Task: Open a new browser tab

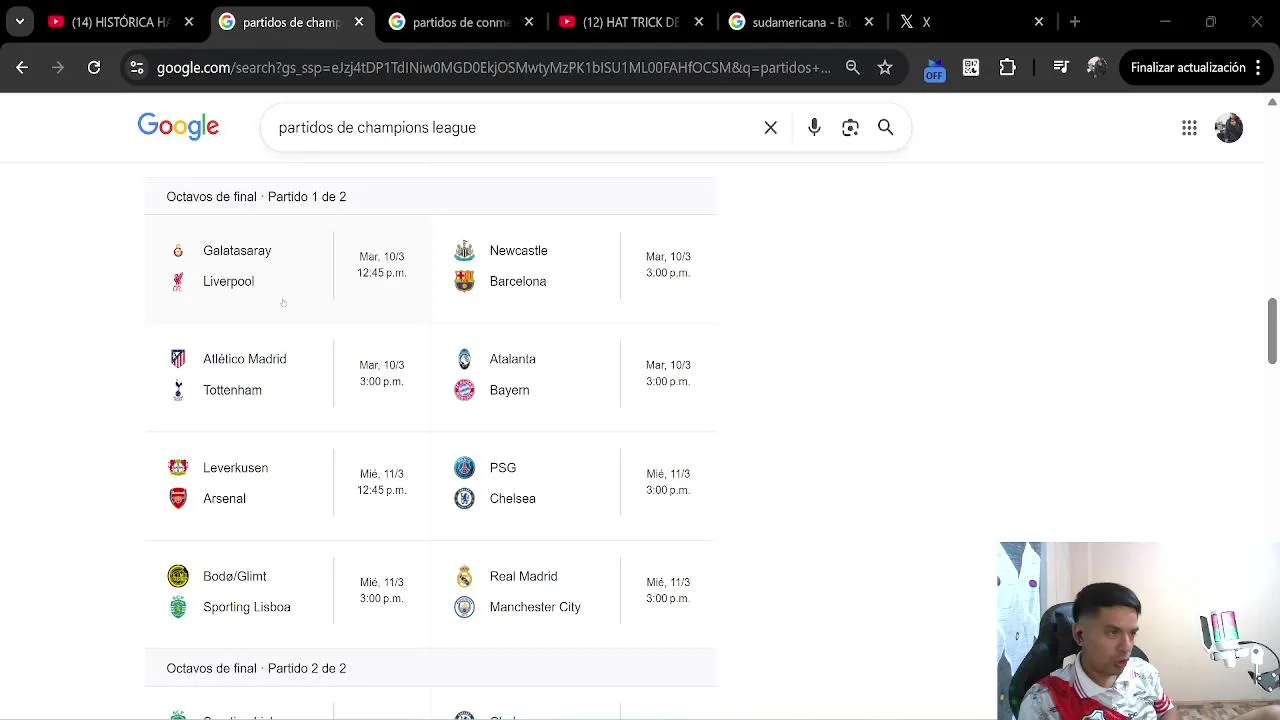Action: point(1075,21)
